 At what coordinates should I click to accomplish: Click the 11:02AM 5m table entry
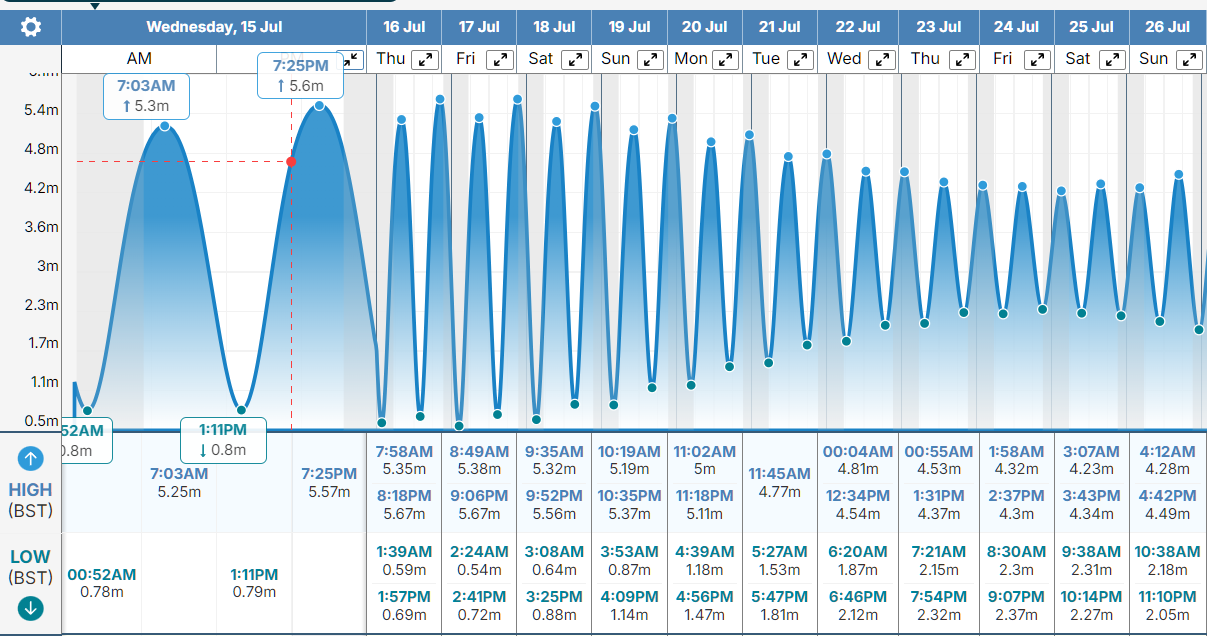click(704, 460)
